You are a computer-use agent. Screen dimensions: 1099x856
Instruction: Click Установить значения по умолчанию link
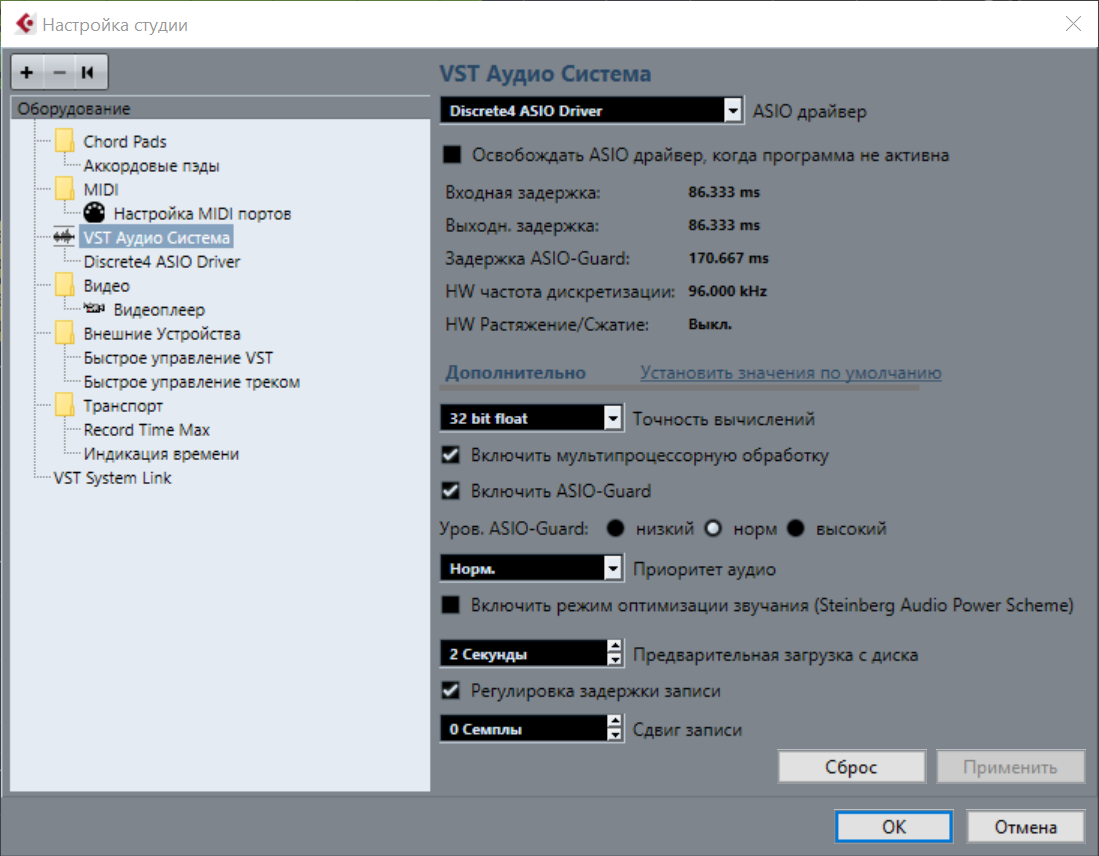pyautogui.click(x=791, y=373)
